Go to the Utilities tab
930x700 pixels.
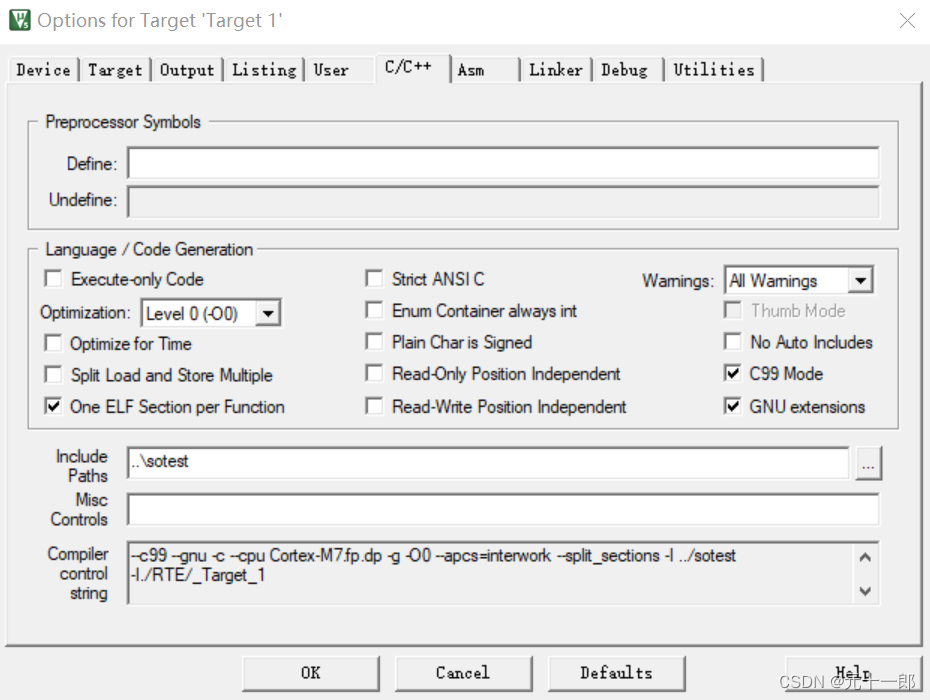[x=714, y=69]
